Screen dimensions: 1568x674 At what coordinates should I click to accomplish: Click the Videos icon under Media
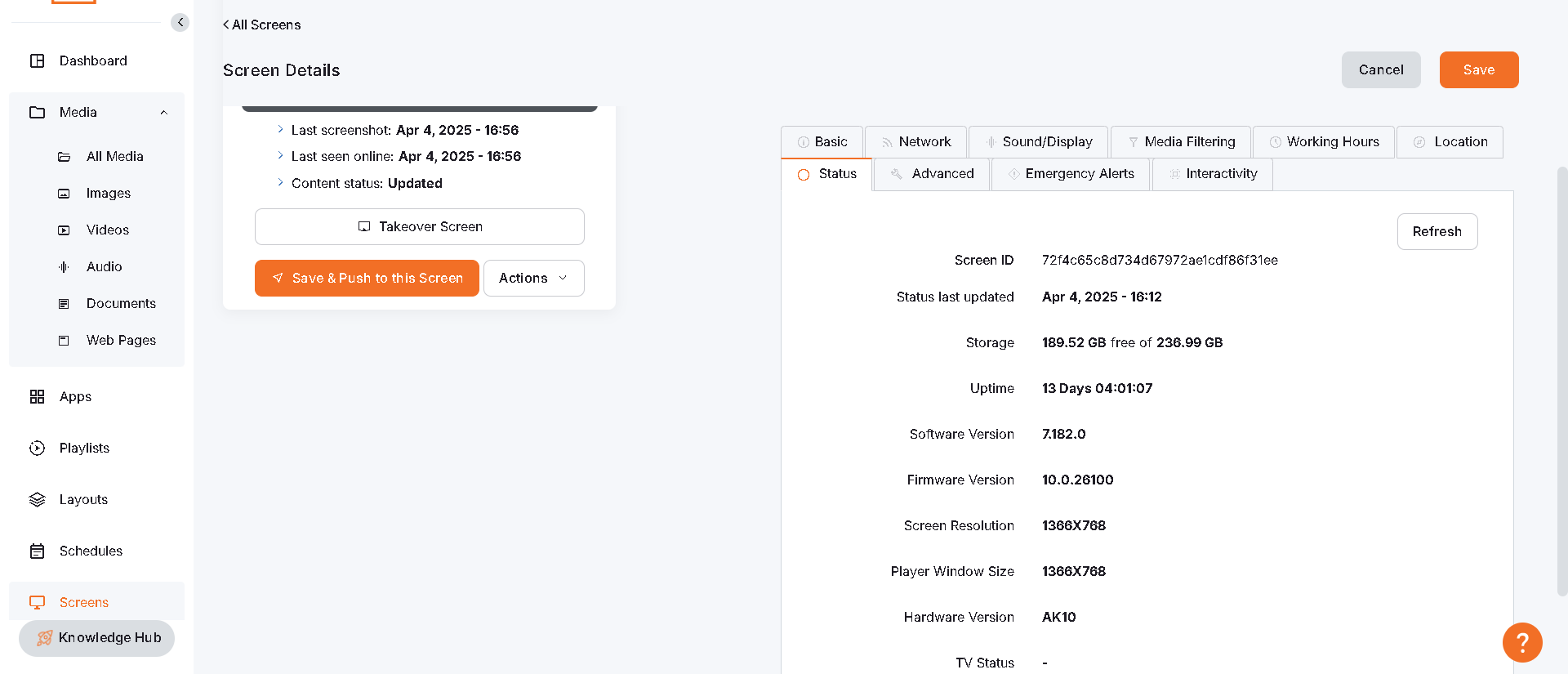point(64,230)
